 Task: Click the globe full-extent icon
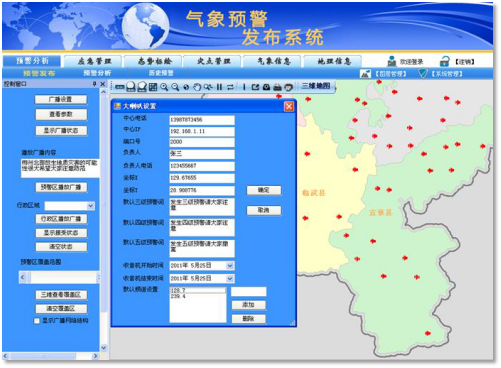[x=186, y=87]
